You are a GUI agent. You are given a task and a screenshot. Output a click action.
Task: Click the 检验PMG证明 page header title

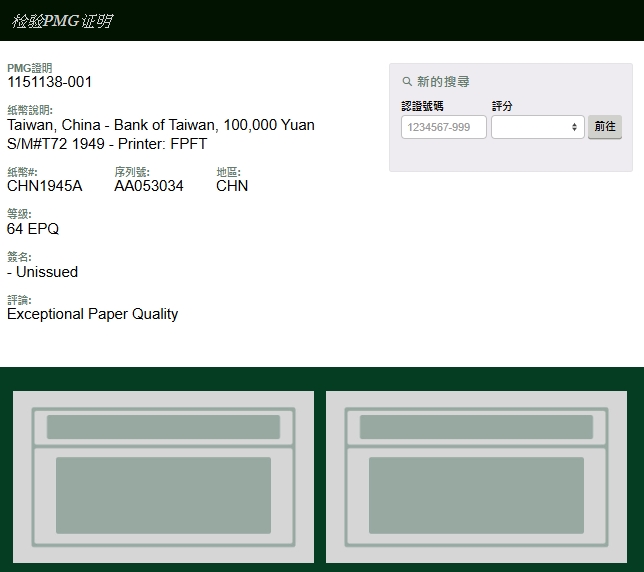pyautogui.click(x=62, y=21)
